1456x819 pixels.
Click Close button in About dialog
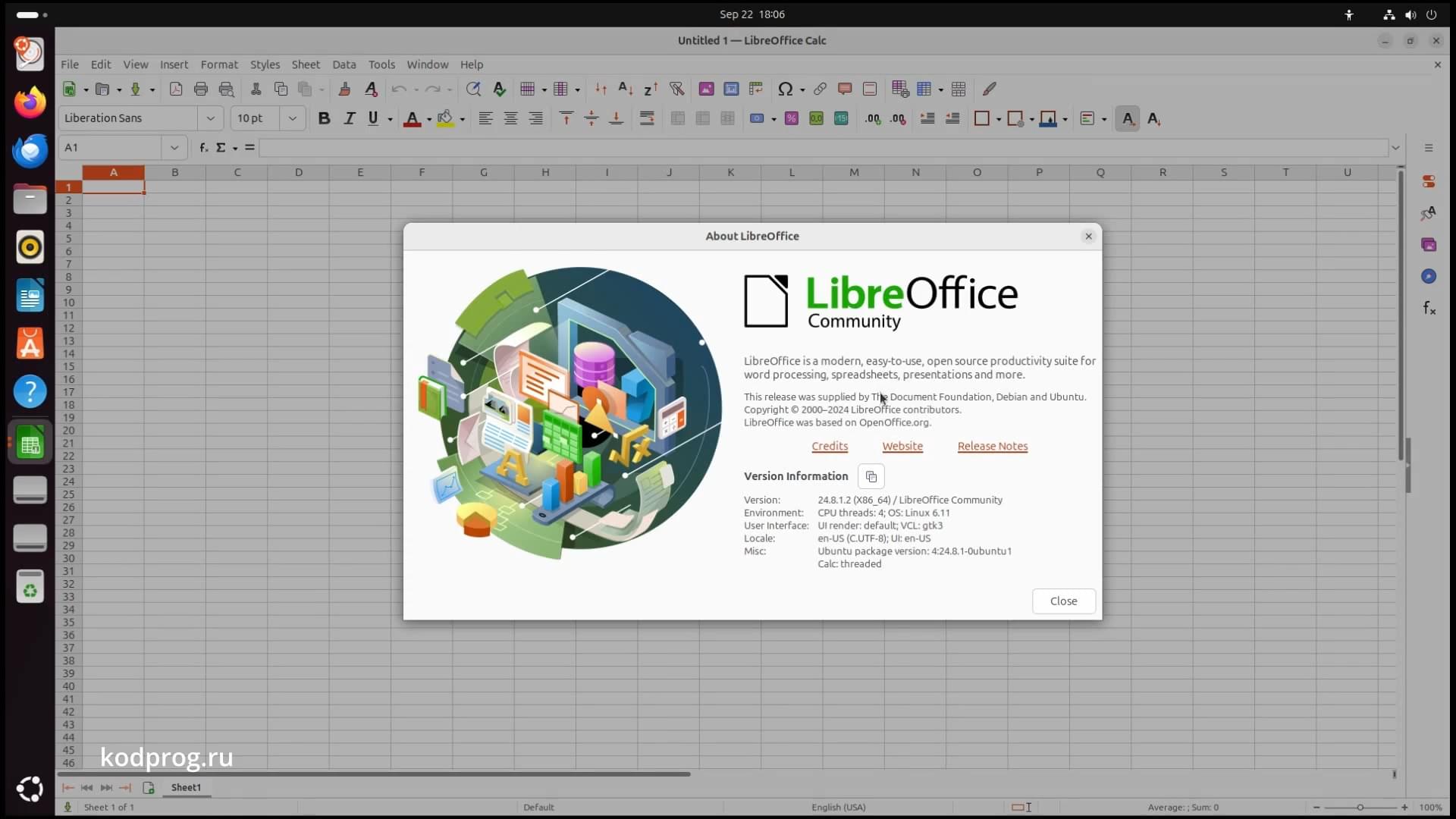tap(1063, 601)
